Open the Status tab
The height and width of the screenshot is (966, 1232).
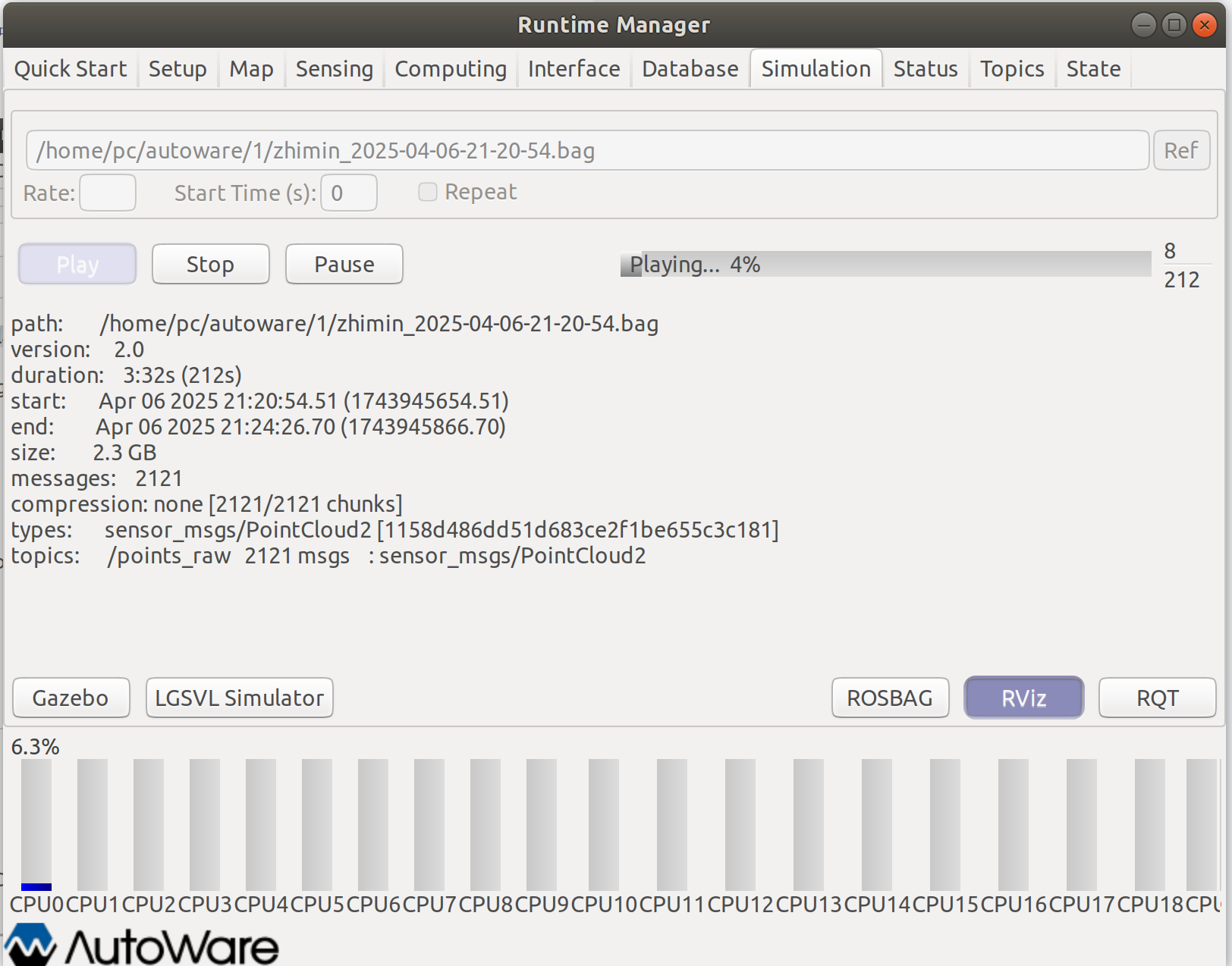point(925,69)
